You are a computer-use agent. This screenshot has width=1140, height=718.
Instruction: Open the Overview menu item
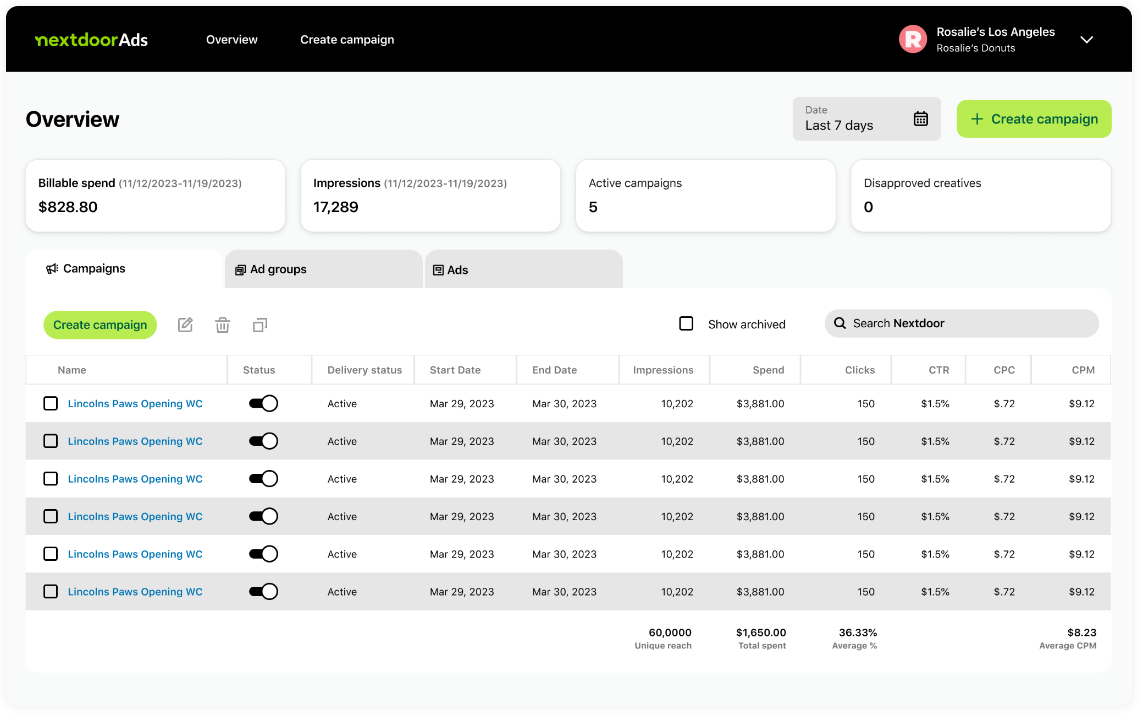tap(231, 40)
